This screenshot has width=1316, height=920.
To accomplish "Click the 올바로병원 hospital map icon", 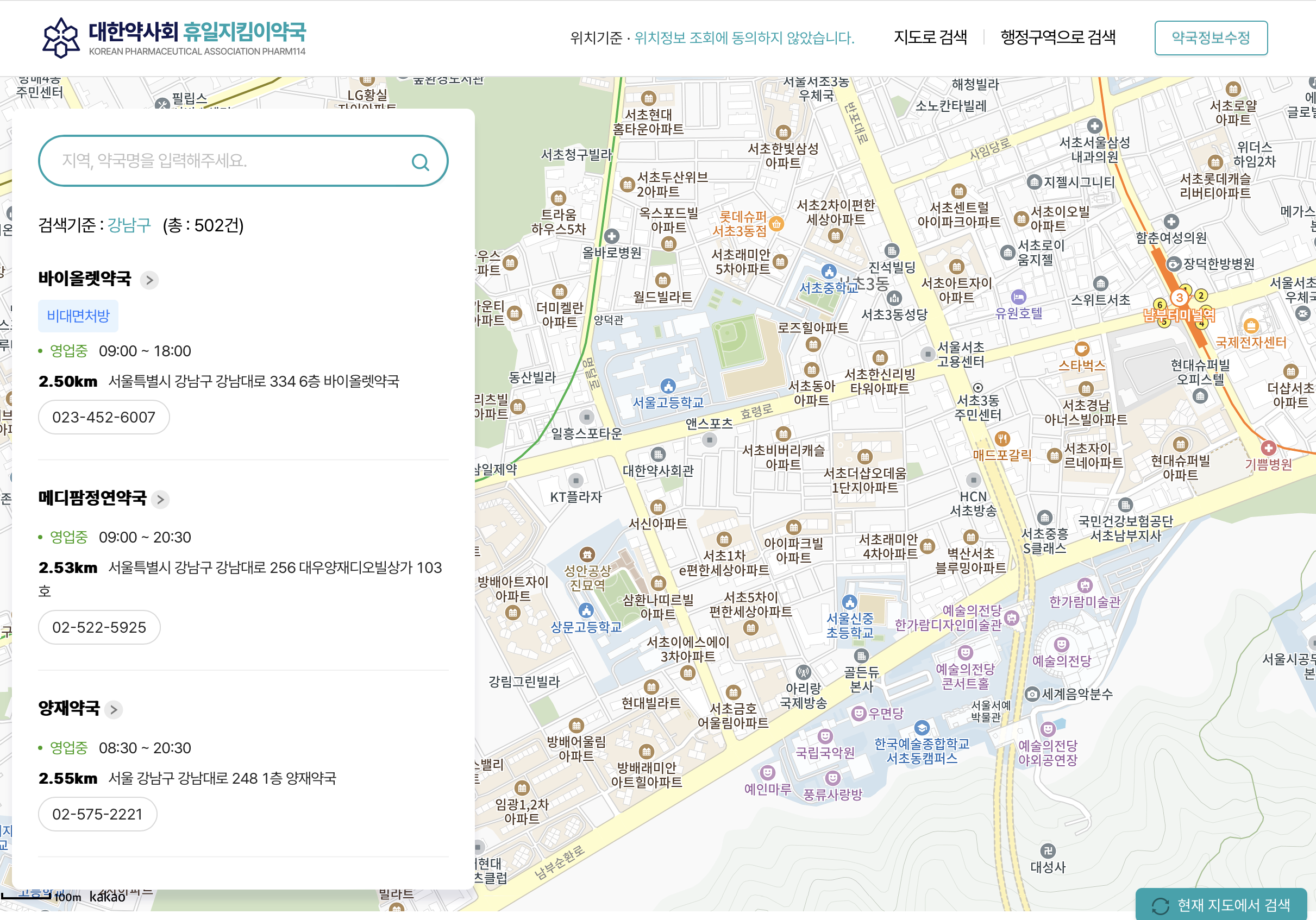I will point(612,236).
